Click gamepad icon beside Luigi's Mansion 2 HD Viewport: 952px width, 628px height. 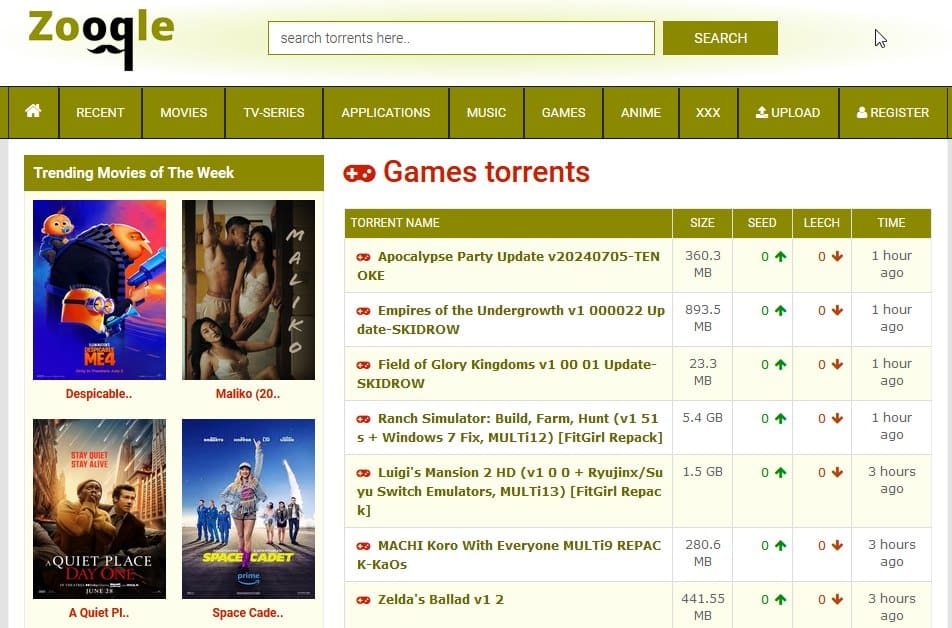point(363,473)
